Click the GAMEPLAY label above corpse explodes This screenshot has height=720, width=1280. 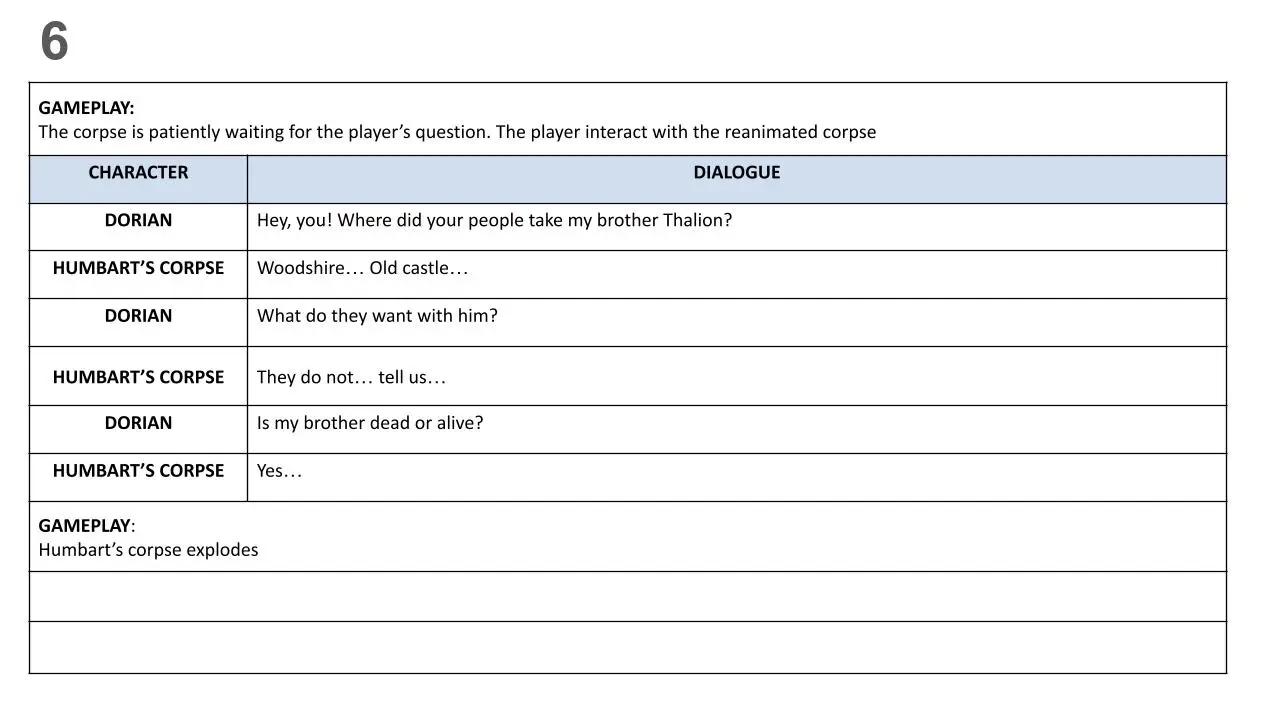85,526
